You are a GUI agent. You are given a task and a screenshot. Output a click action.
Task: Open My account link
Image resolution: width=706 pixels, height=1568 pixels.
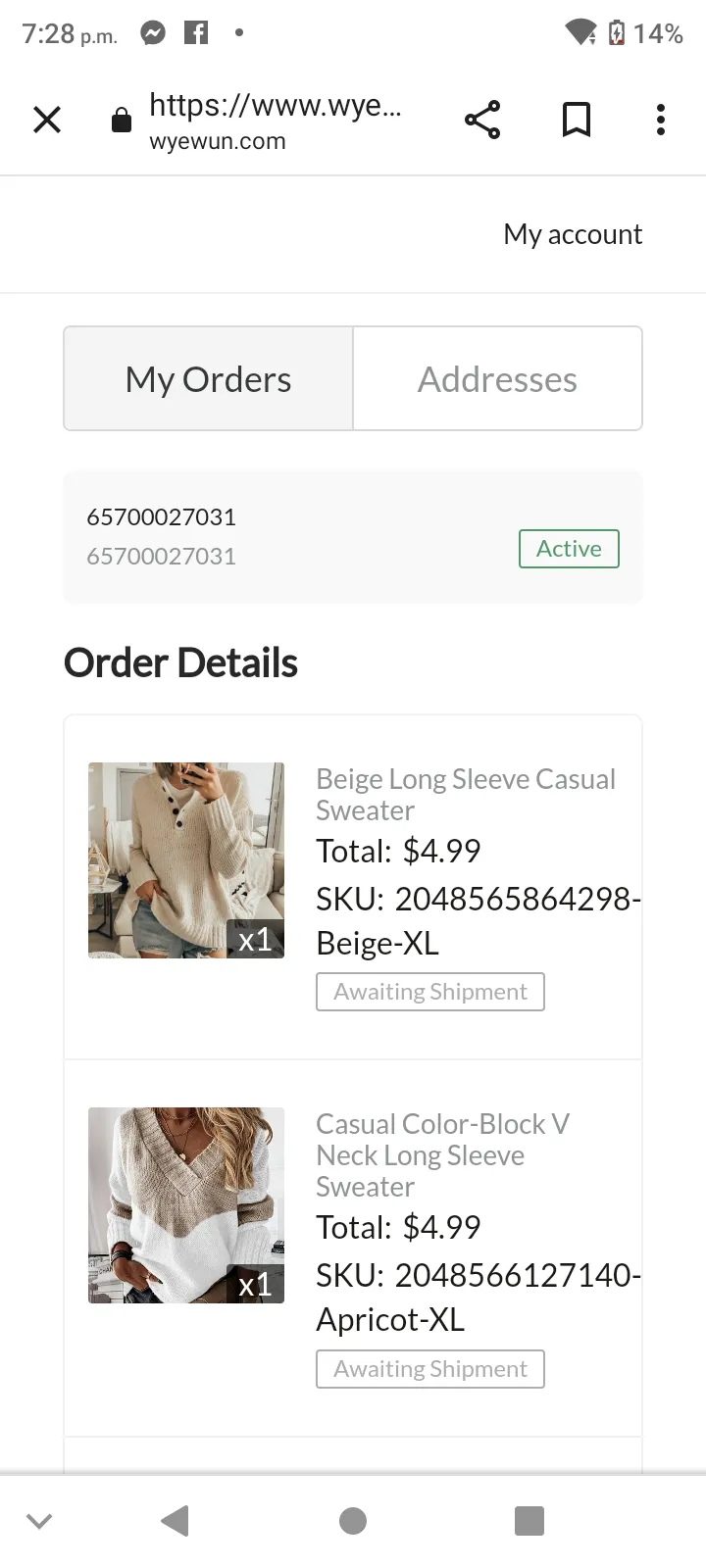pyautogui.click(x=573, y=234)
